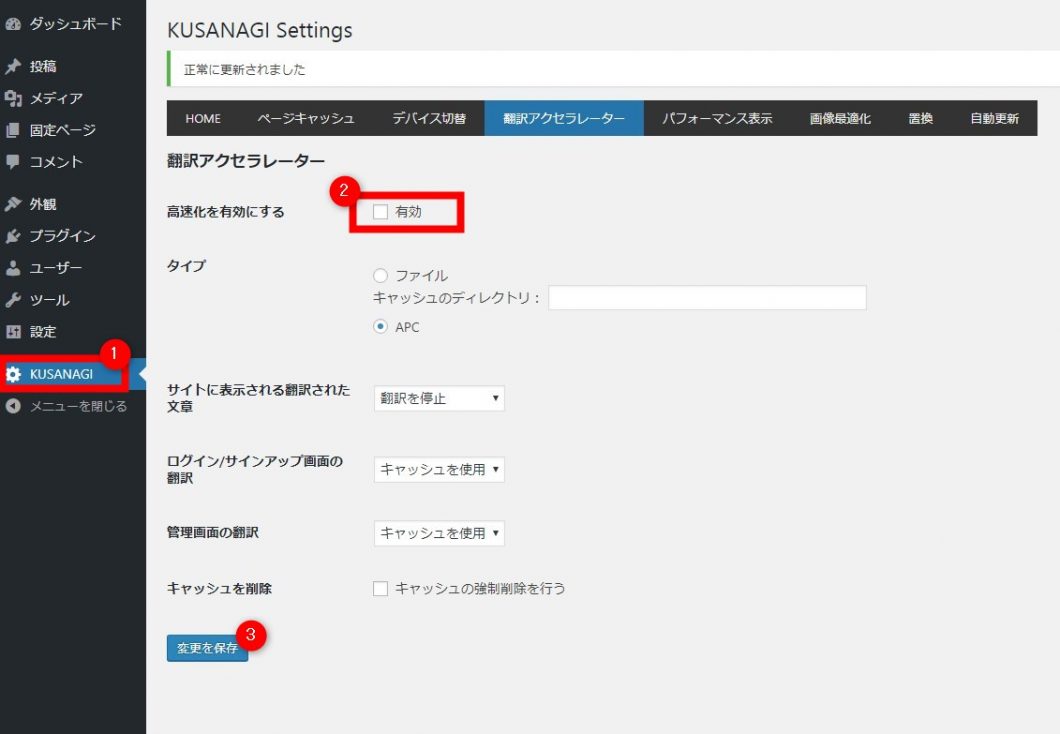This screenshot has width=1060, height=734.
Task: Click the キャッシュのディレクトリ label text
Action: tap(456, 297)
